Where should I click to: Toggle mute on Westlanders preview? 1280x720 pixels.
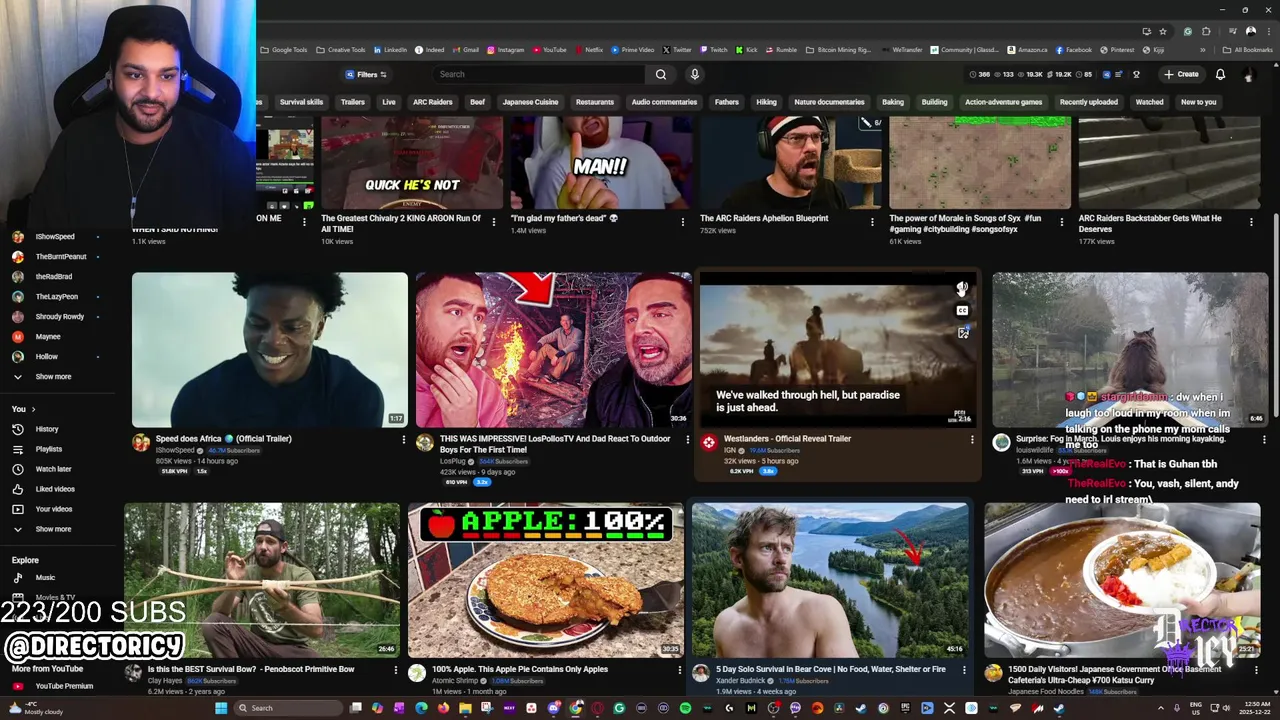[x=962, y=289]
